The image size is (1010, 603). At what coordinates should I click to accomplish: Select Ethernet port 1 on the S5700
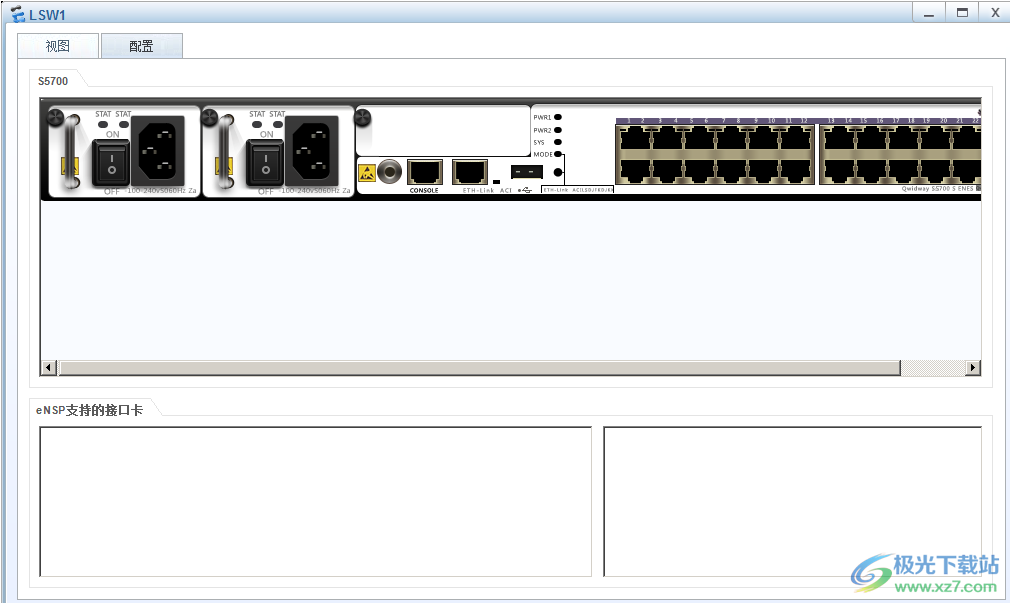click(634, 139)
